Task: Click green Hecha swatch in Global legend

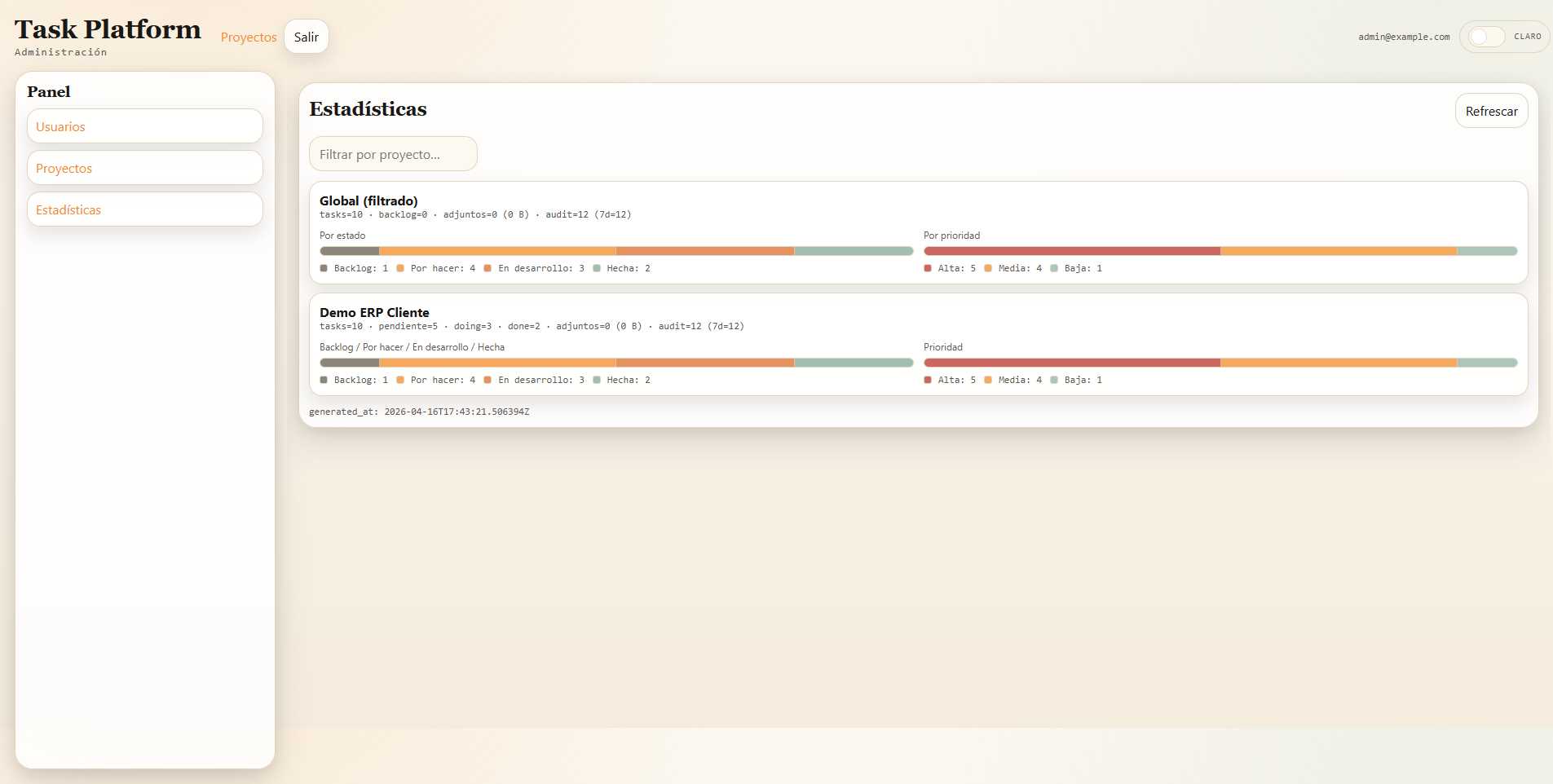Action: pyautogui.click(x=597, y=268)
